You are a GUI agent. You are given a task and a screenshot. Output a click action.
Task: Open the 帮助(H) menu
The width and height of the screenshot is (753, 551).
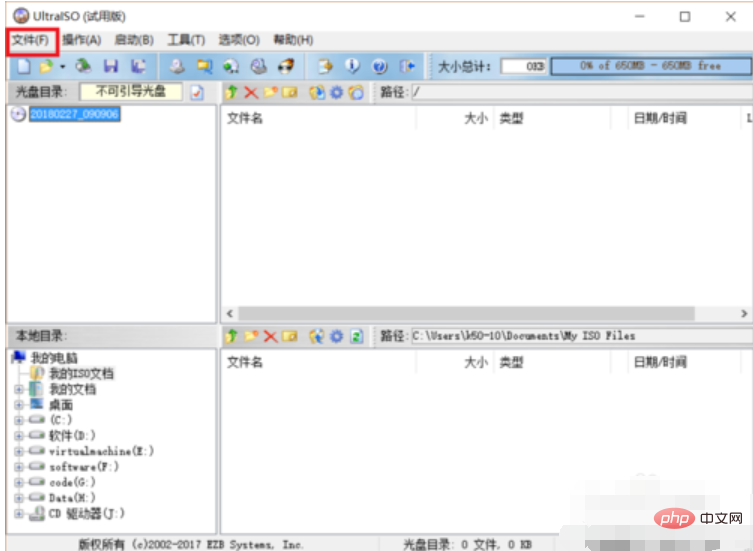click(x=293, y=40)
